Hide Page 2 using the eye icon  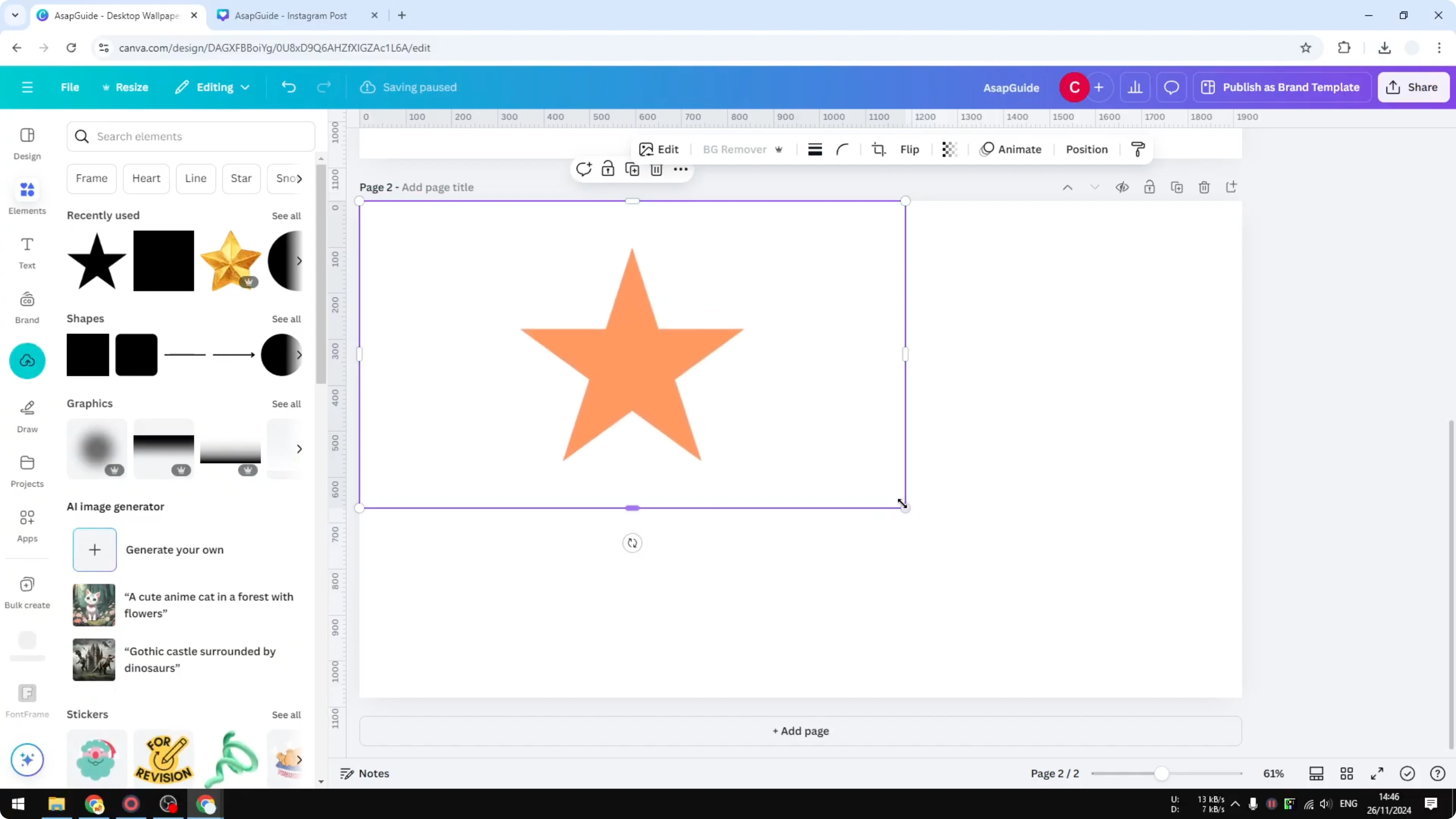coord(1122,186)
